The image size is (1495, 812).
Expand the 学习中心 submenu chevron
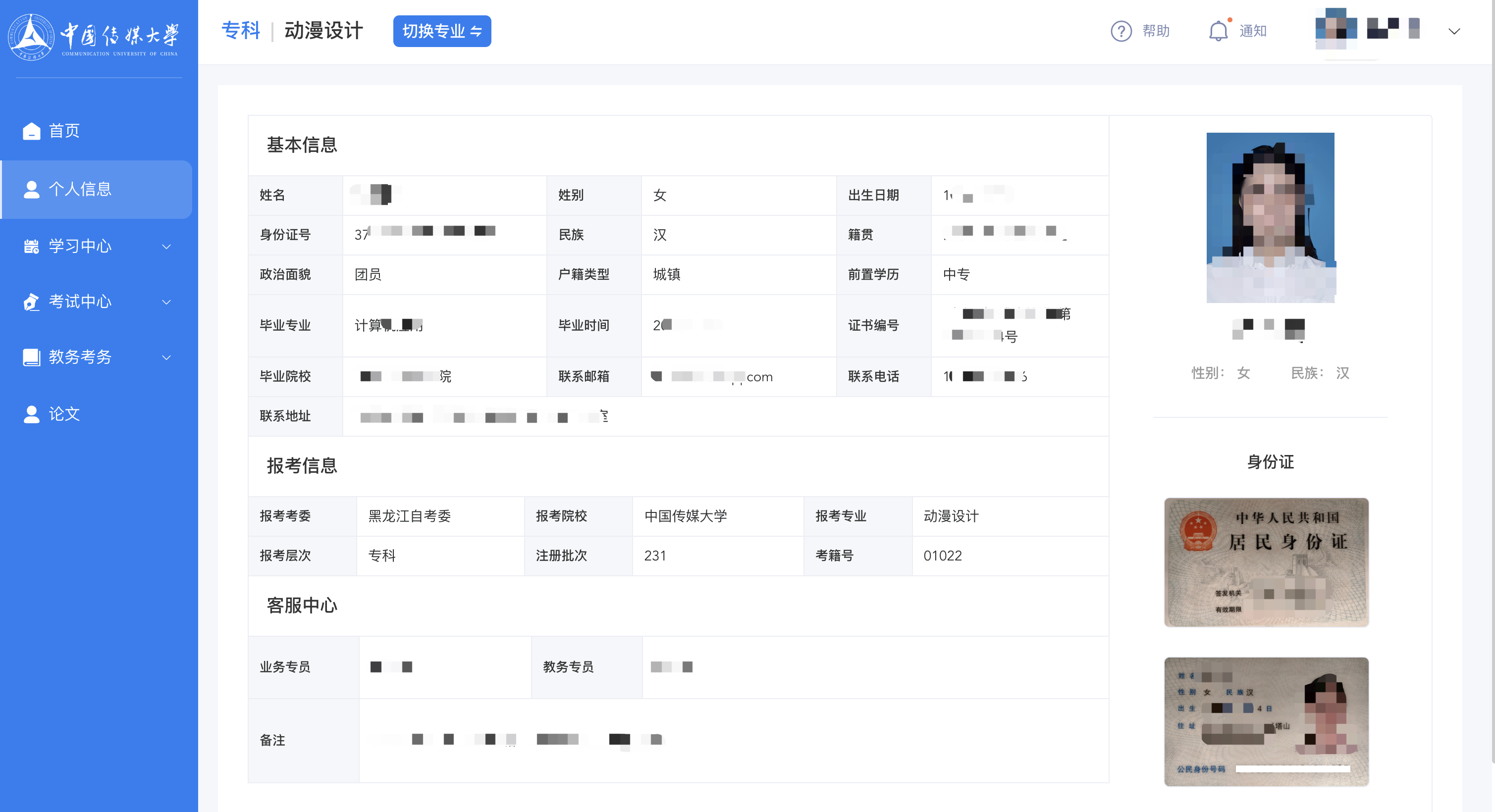tap(166, 247)
